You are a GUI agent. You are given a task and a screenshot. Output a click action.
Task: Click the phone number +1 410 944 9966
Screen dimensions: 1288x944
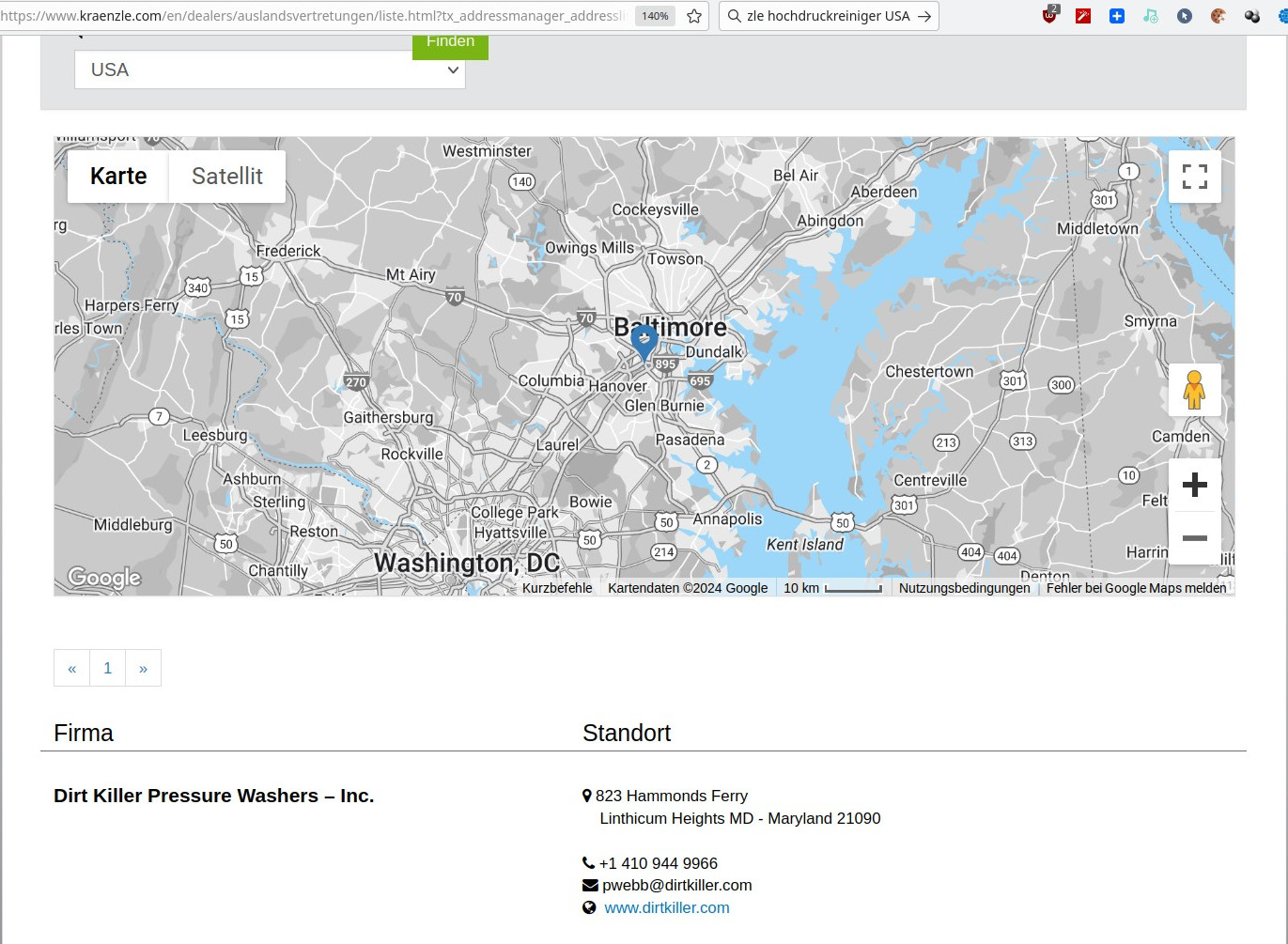pyautogui.click(x=659, y=863)
